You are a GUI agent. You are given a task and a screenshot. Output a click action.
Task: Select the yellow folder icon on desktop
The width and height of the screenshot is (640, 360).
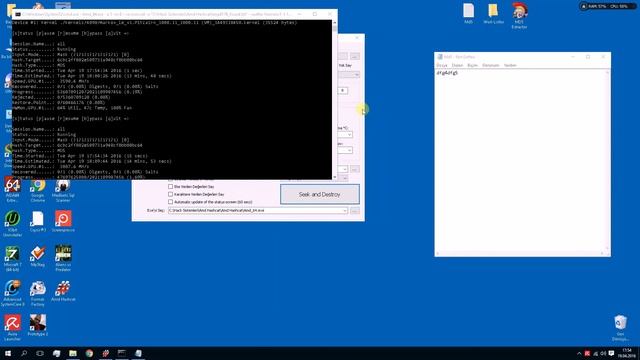click(493, 13)
